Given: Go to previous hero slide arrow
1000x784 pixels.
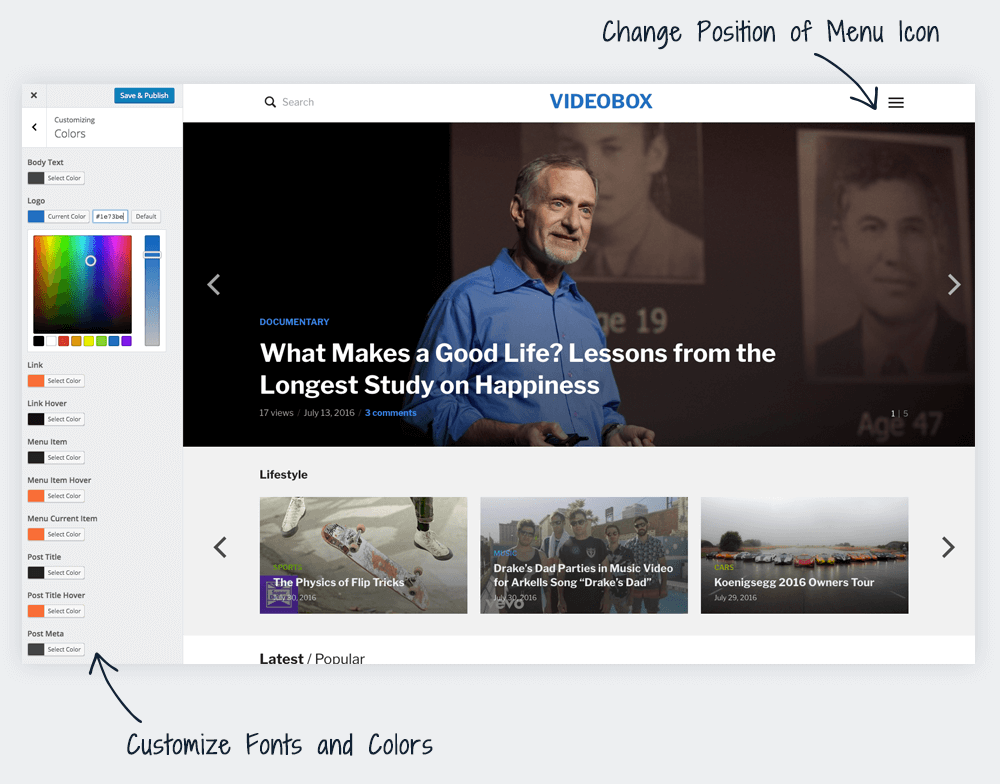Looking at the screenshot, I should tap(213, 285).
